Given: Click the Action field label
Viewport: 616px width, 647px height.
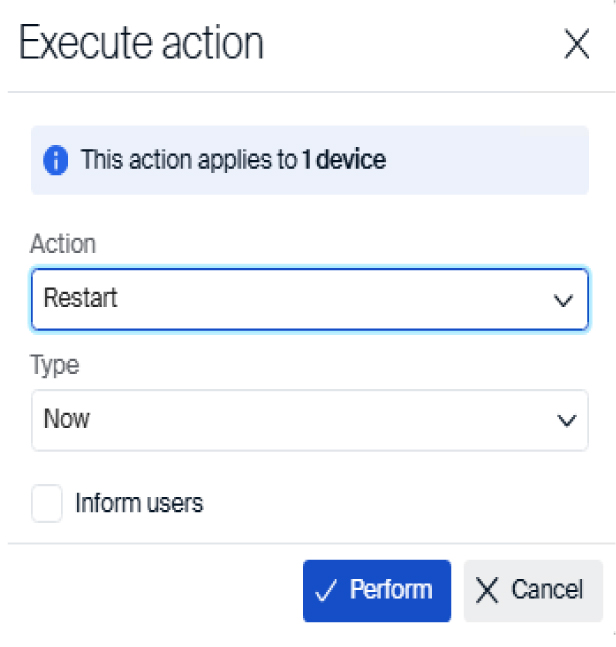Looking at the screenshot, I should [x=63, y=244].
